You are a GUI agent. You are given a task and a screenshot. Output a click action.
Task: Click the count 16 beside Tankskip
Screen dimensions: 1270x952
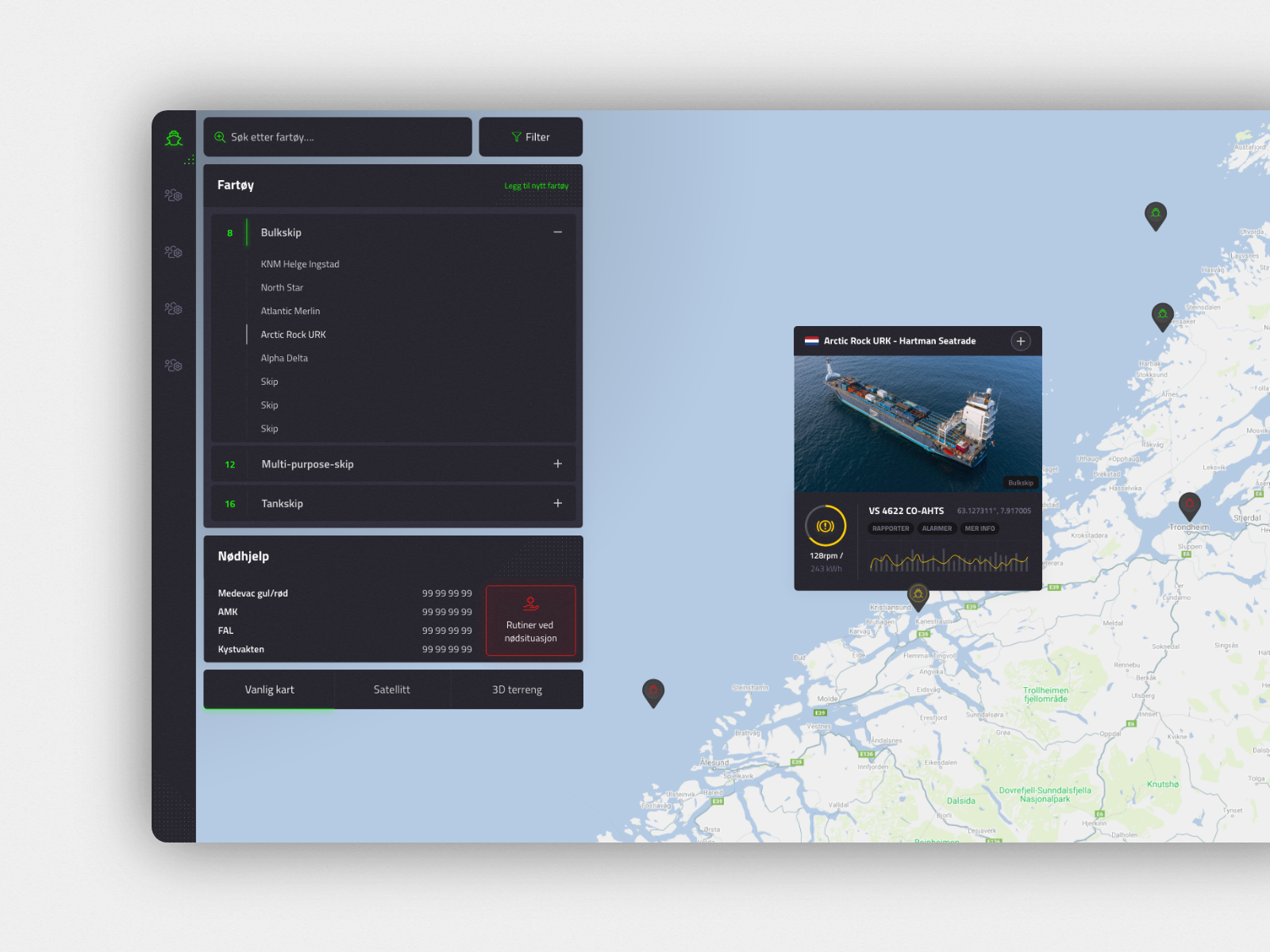(230, 505)
